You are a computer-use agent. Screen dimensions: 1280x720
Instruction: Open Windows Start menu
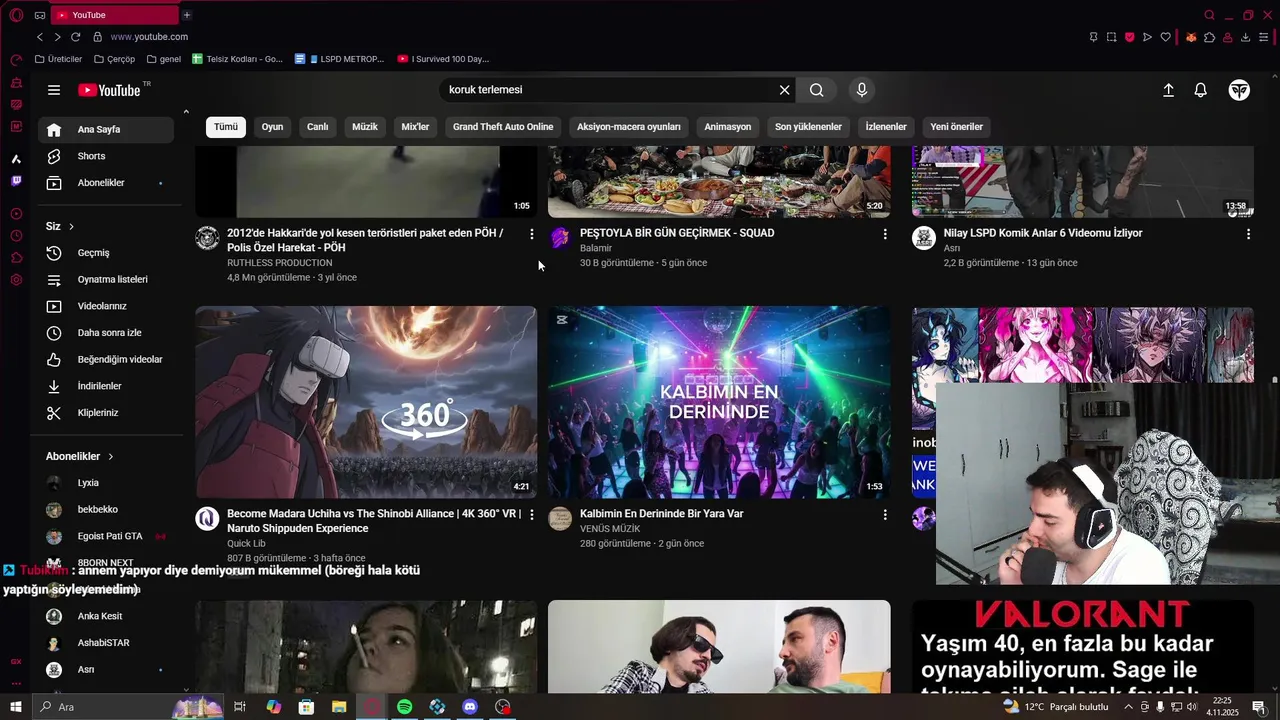click(16, 707)
